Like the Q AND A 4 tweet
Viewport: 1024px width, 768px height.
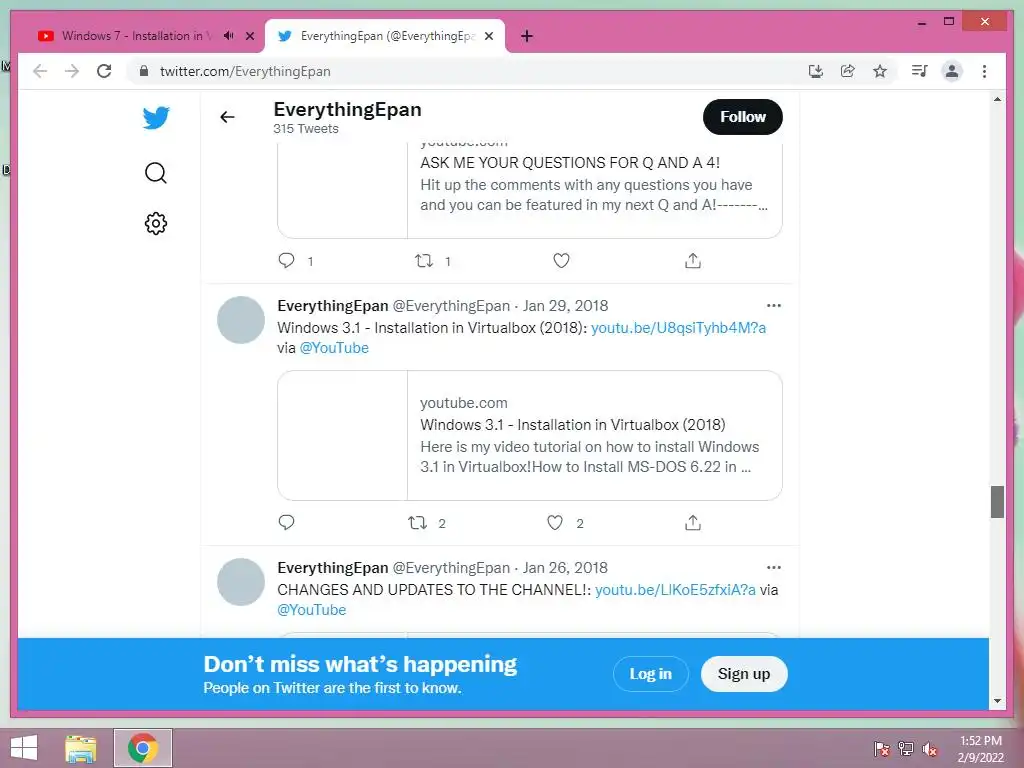coord(561,261)
